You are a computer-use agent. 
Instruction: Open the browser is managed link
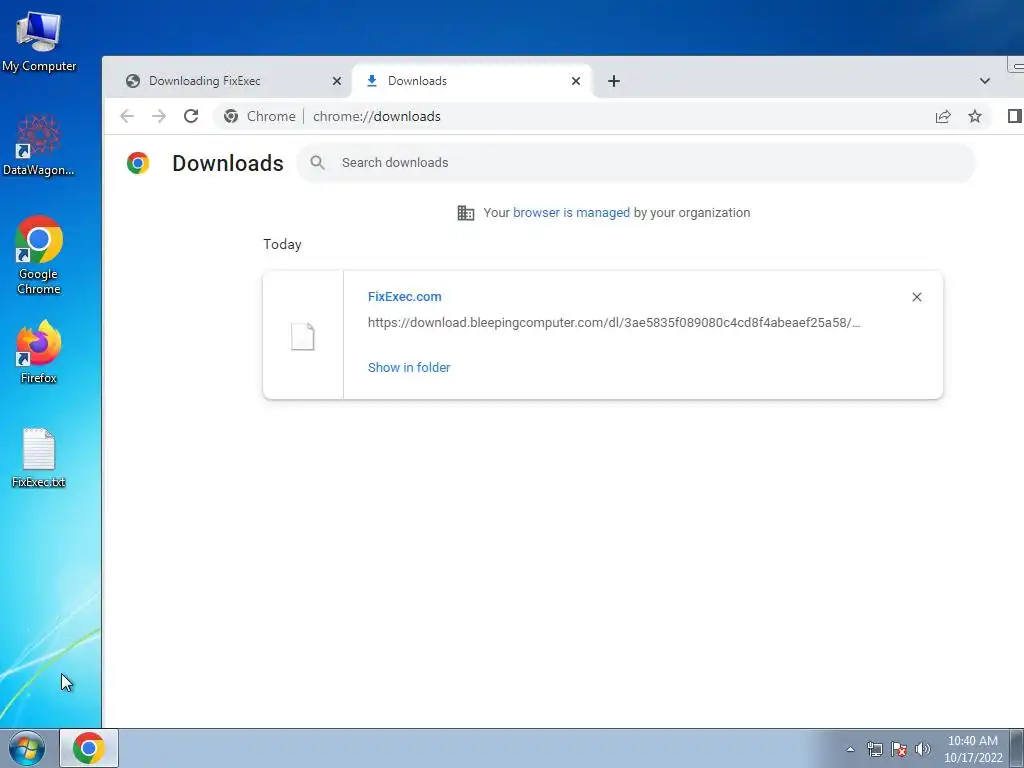coord(571,213)
